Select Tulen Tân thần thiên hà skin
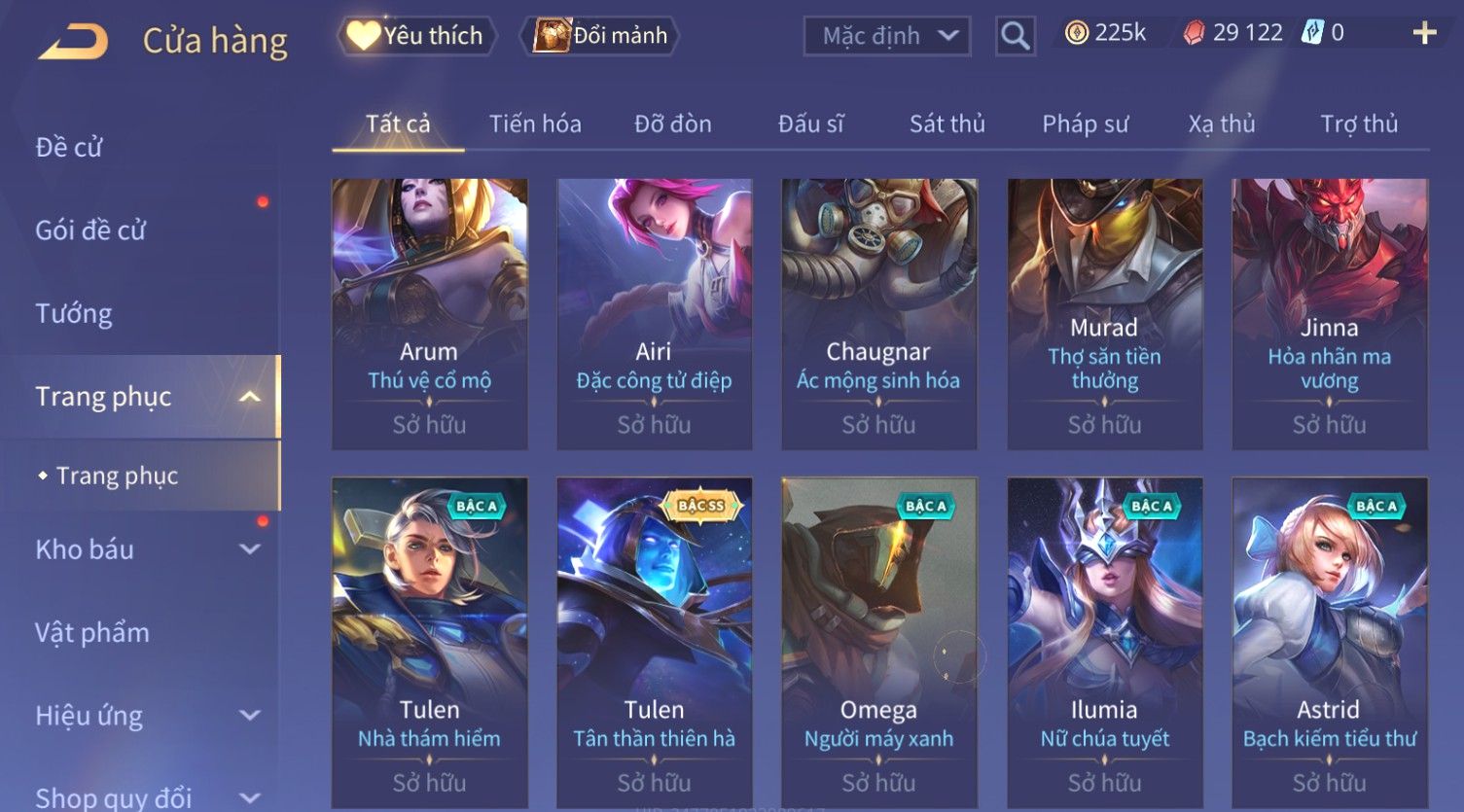1464x812 pixels. tap(655, 642)
